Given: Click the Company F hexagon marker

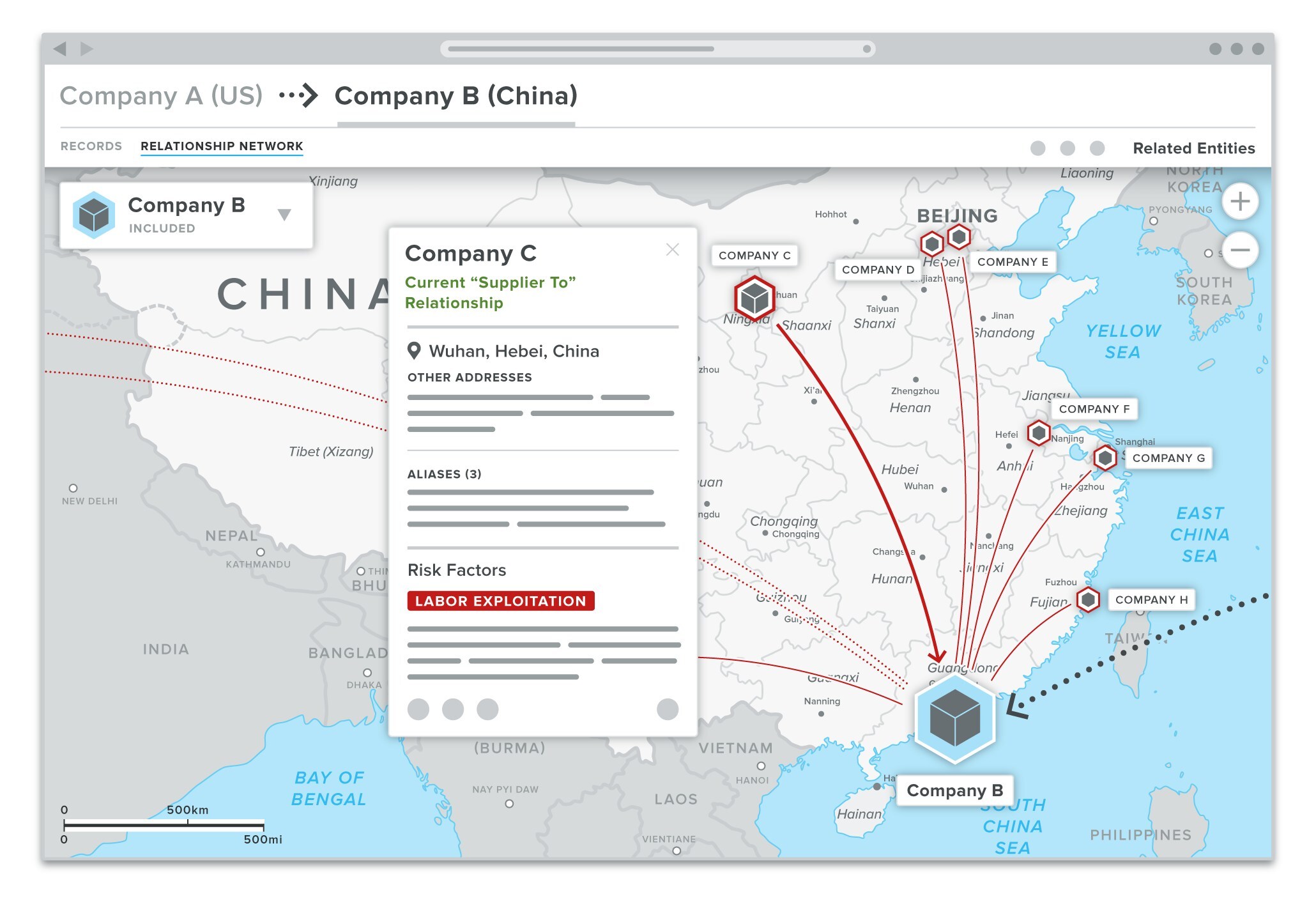Looking at the screenshot, I should tap(1039, 433).
